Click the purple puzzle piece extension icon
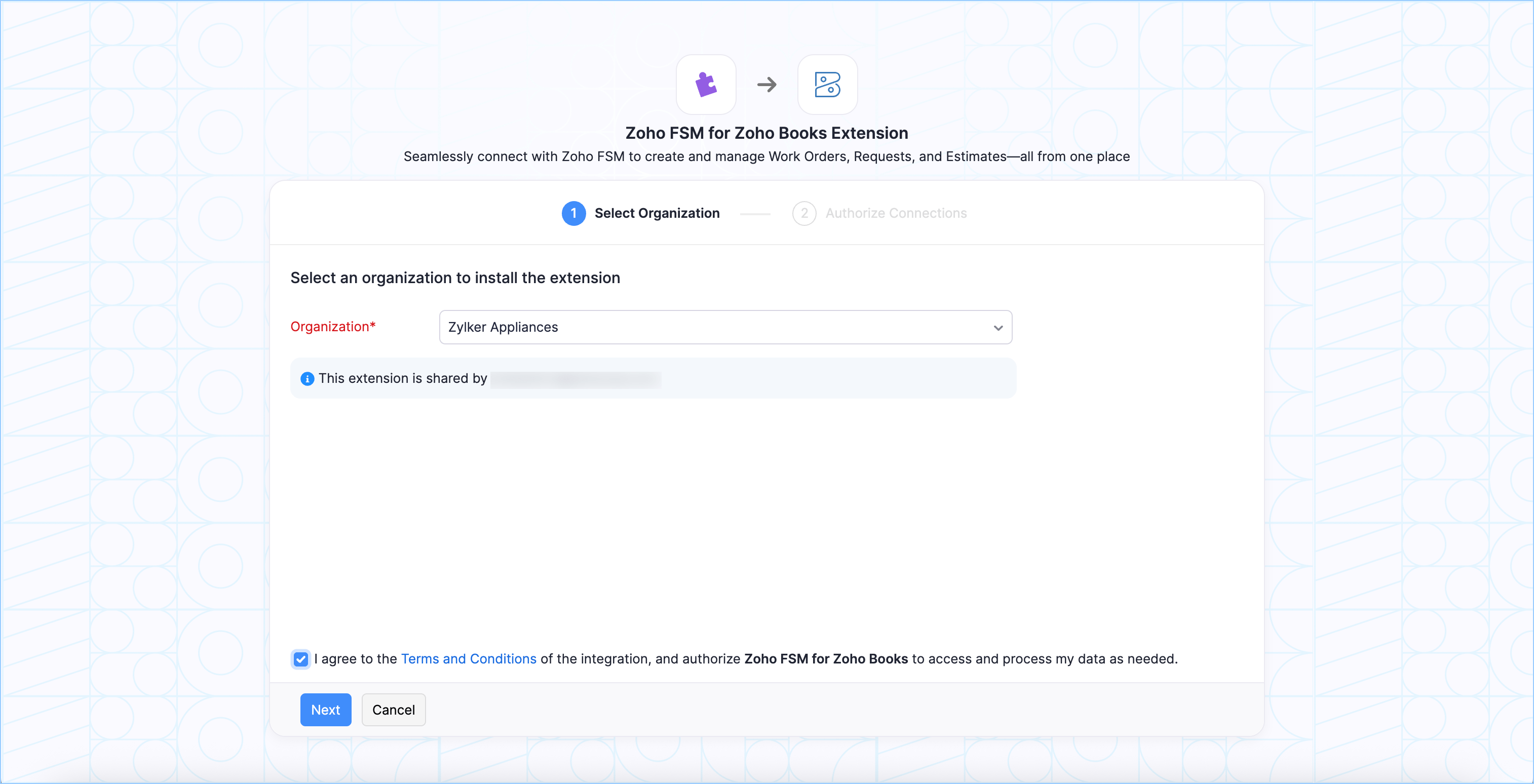 click(706, 85)
